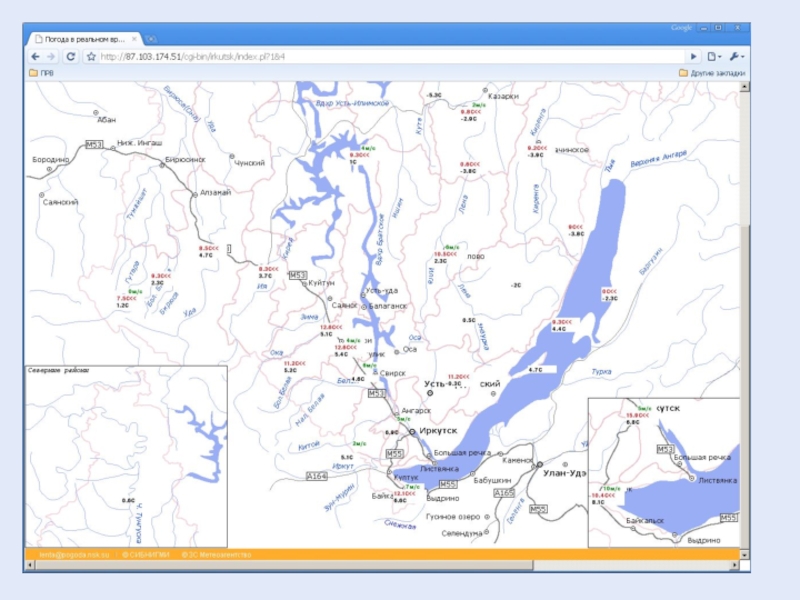Open the lenta@pogoda.nsk.su email link
The height and width of the screenshot is (600, 800).
[x=74, y=555]
